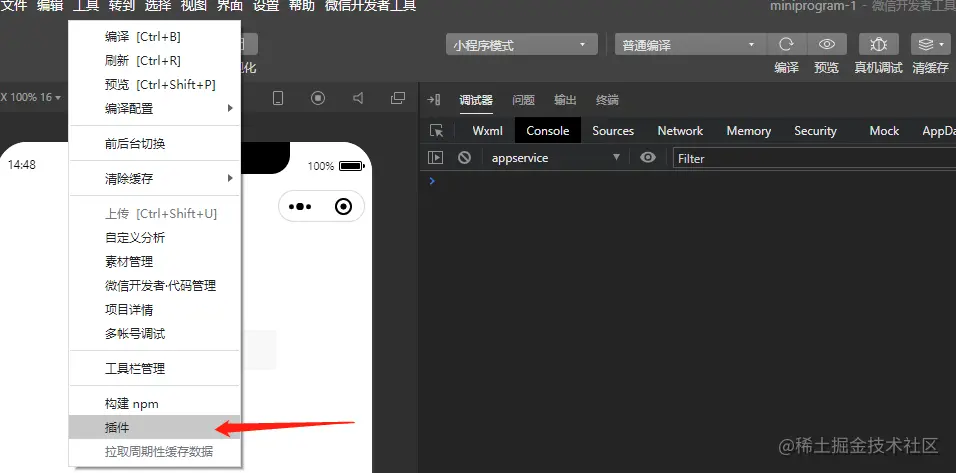Select 项目详情 menu entry
The width and height of the screenshot is (956, 473).
pos(155,310)
